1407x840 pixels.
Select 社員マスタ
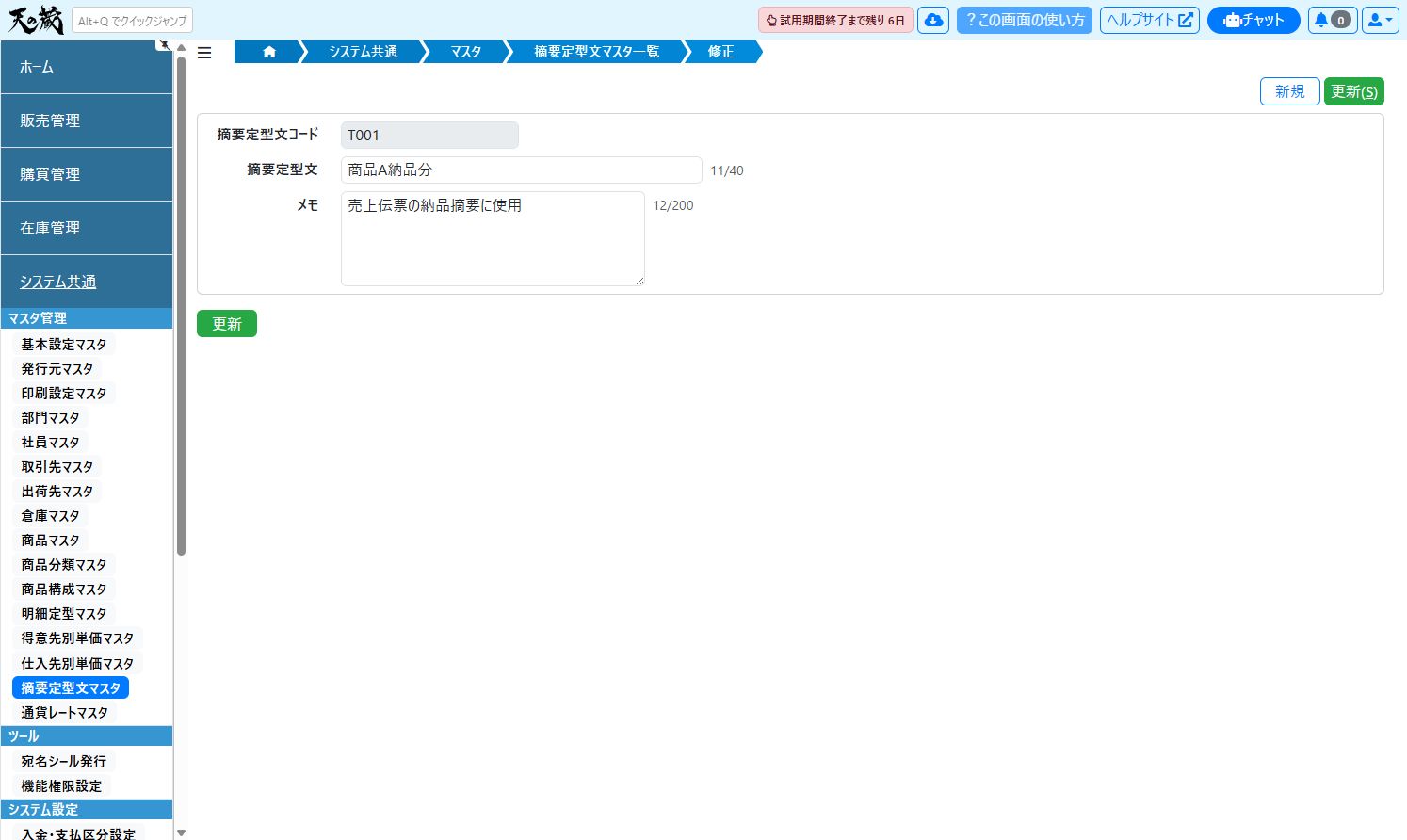[51, 443]
